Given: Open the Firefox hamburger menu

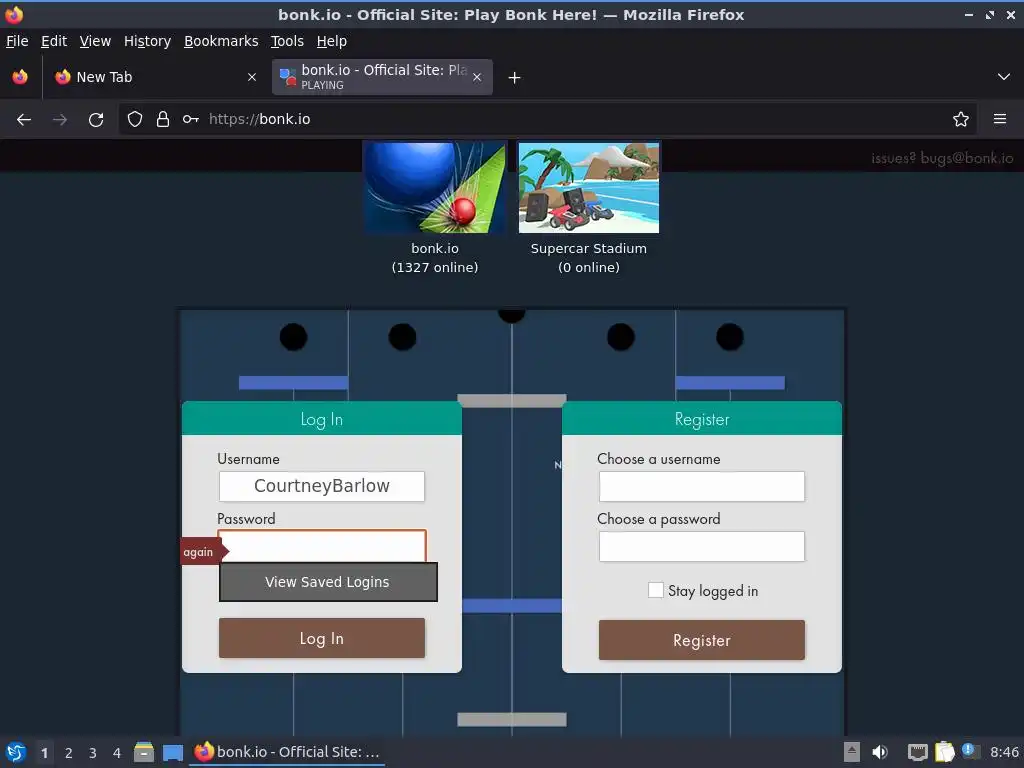Looking at the screenshot, I should 1000,119.
